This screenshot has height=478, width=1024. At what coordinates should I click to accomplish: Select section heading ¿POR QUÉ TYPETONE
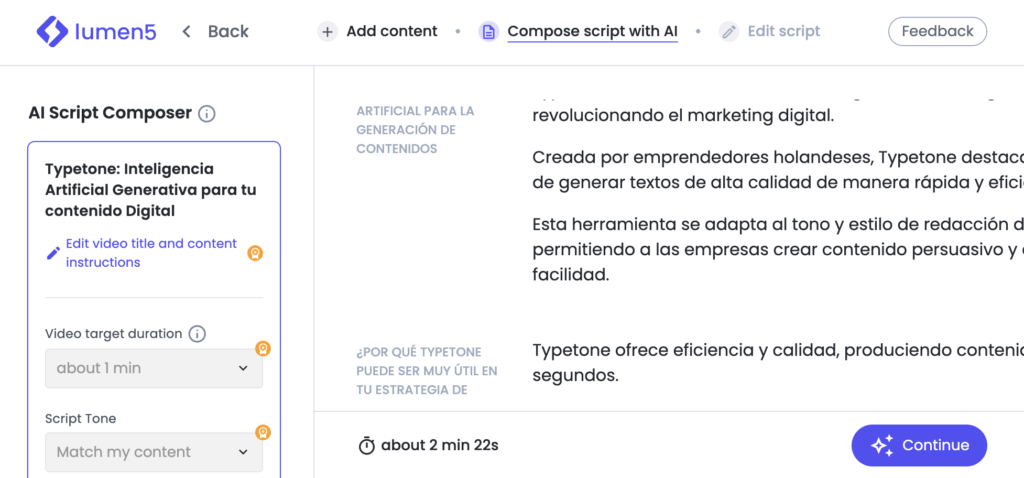point(427,371)
